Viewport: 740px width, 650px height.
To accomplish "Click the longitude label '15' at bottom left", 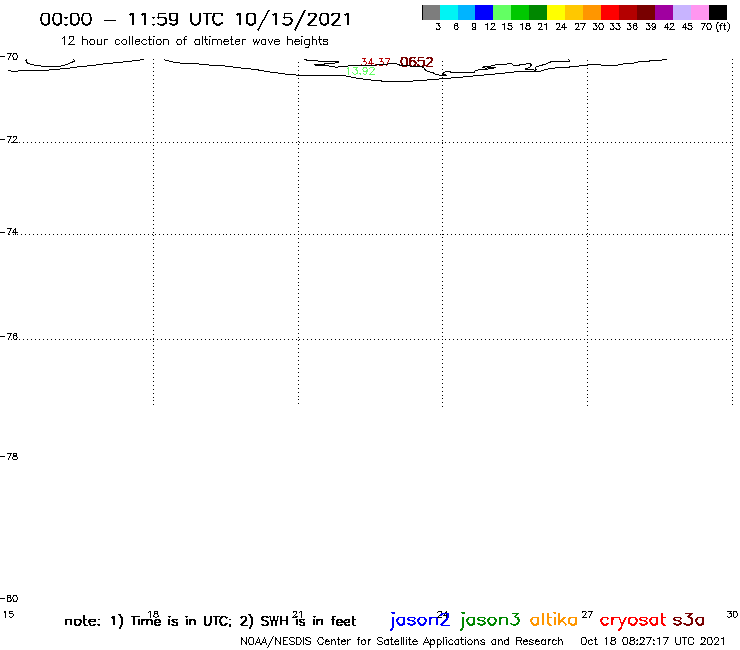I will click(x=8, y=615).
